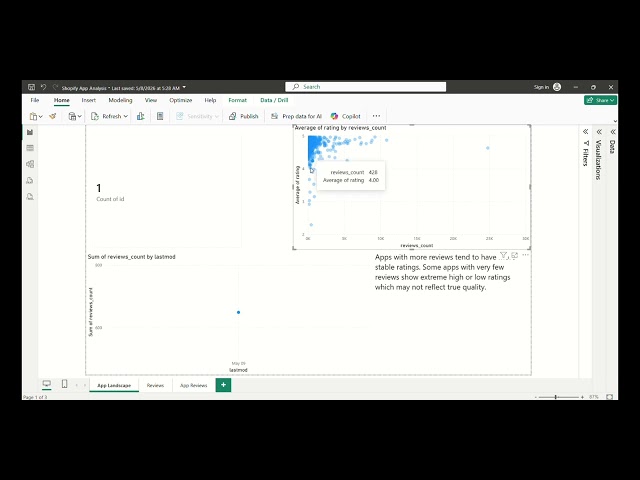Switch to Model view in sidebar
The height and width of the screenshot is (480, 640).
30,164
